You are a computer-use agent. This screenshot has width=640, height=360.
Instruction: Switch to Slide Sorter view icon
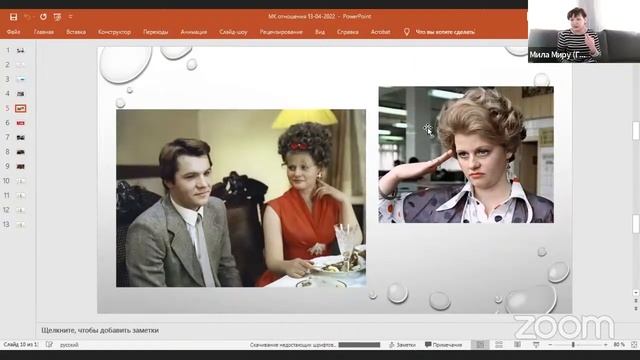coord(499,345)
